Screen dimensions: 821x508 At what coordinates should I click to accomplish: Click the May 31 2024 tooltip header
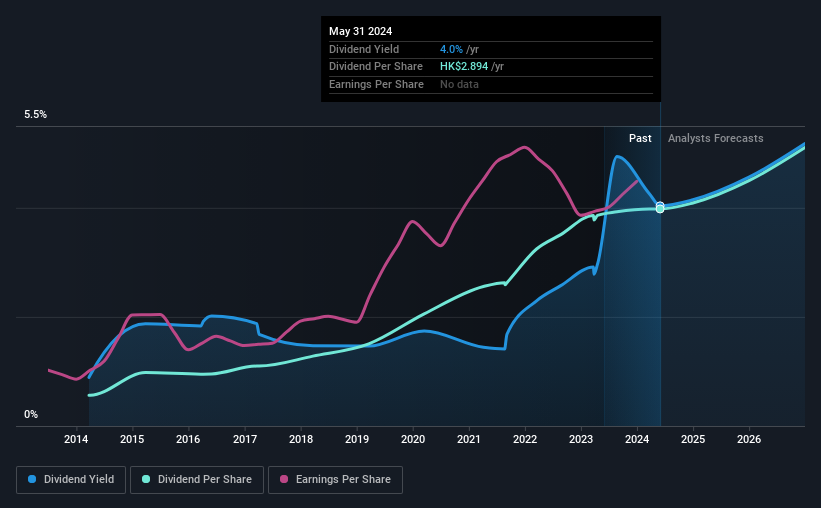(x=360, y=31)
